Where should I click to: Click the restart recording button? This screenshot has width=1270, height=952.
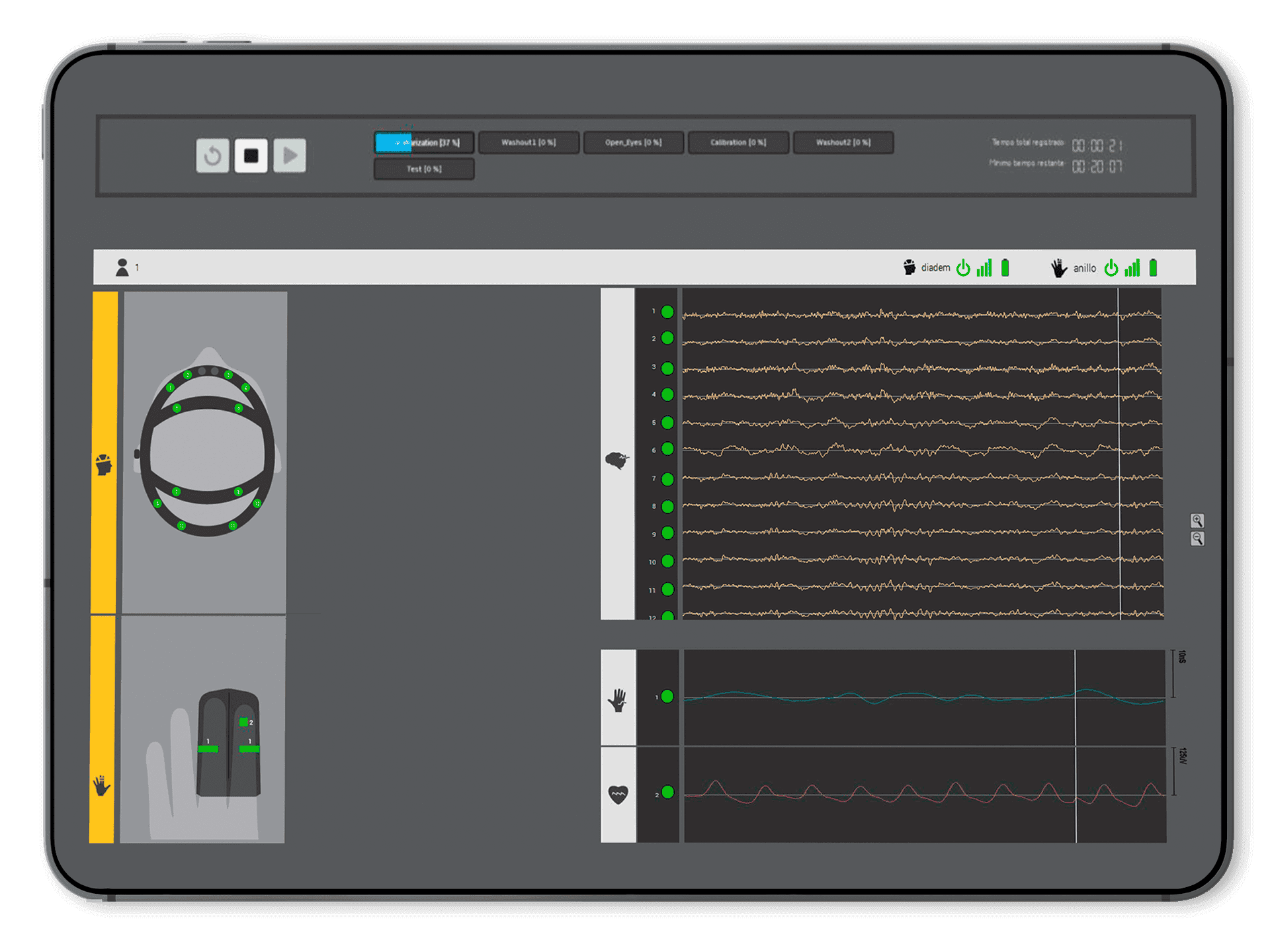point(212,156)
